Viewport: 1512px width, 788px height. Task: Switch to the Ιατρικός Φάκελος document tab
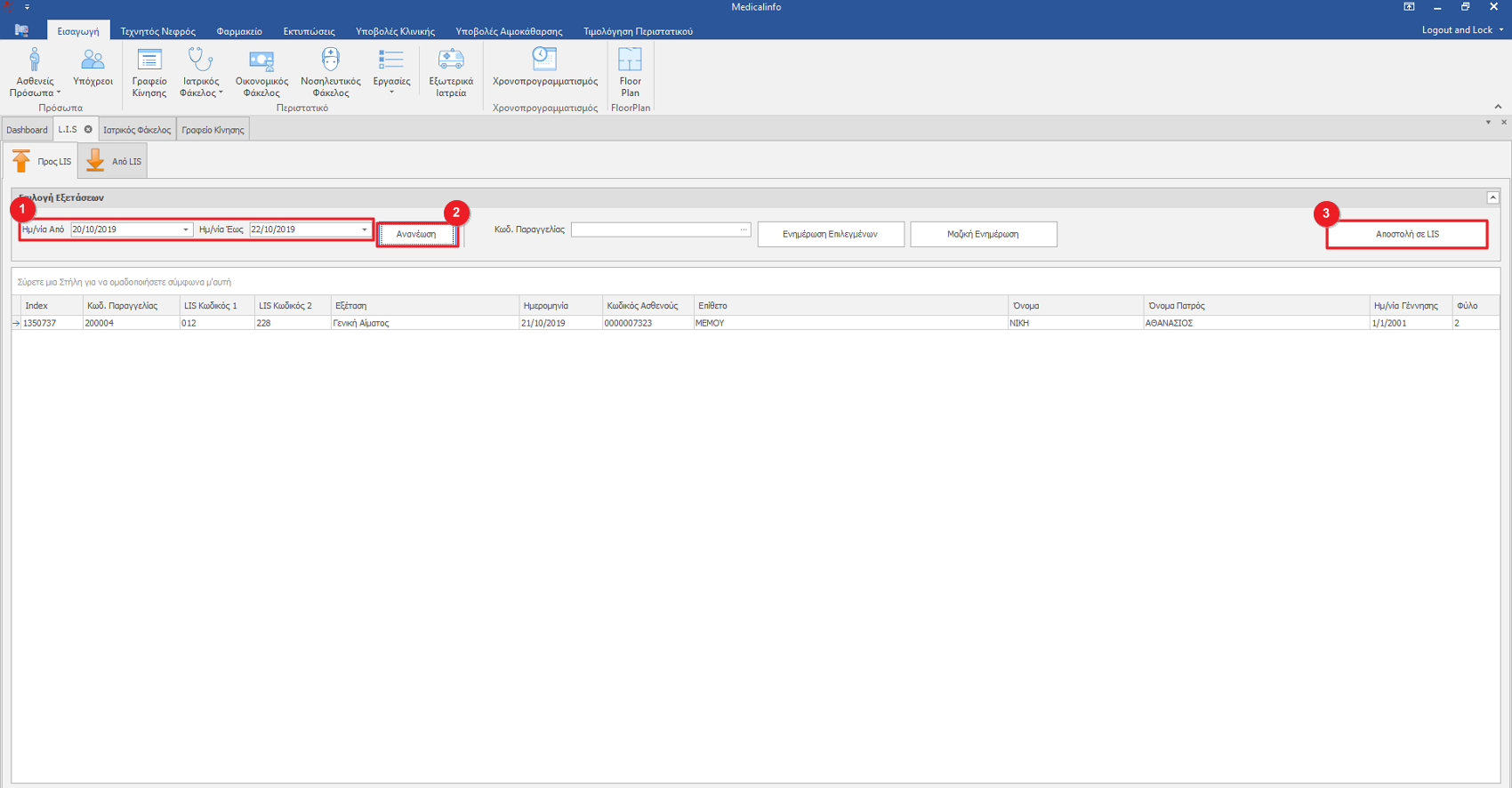click(x=137, y=130)
